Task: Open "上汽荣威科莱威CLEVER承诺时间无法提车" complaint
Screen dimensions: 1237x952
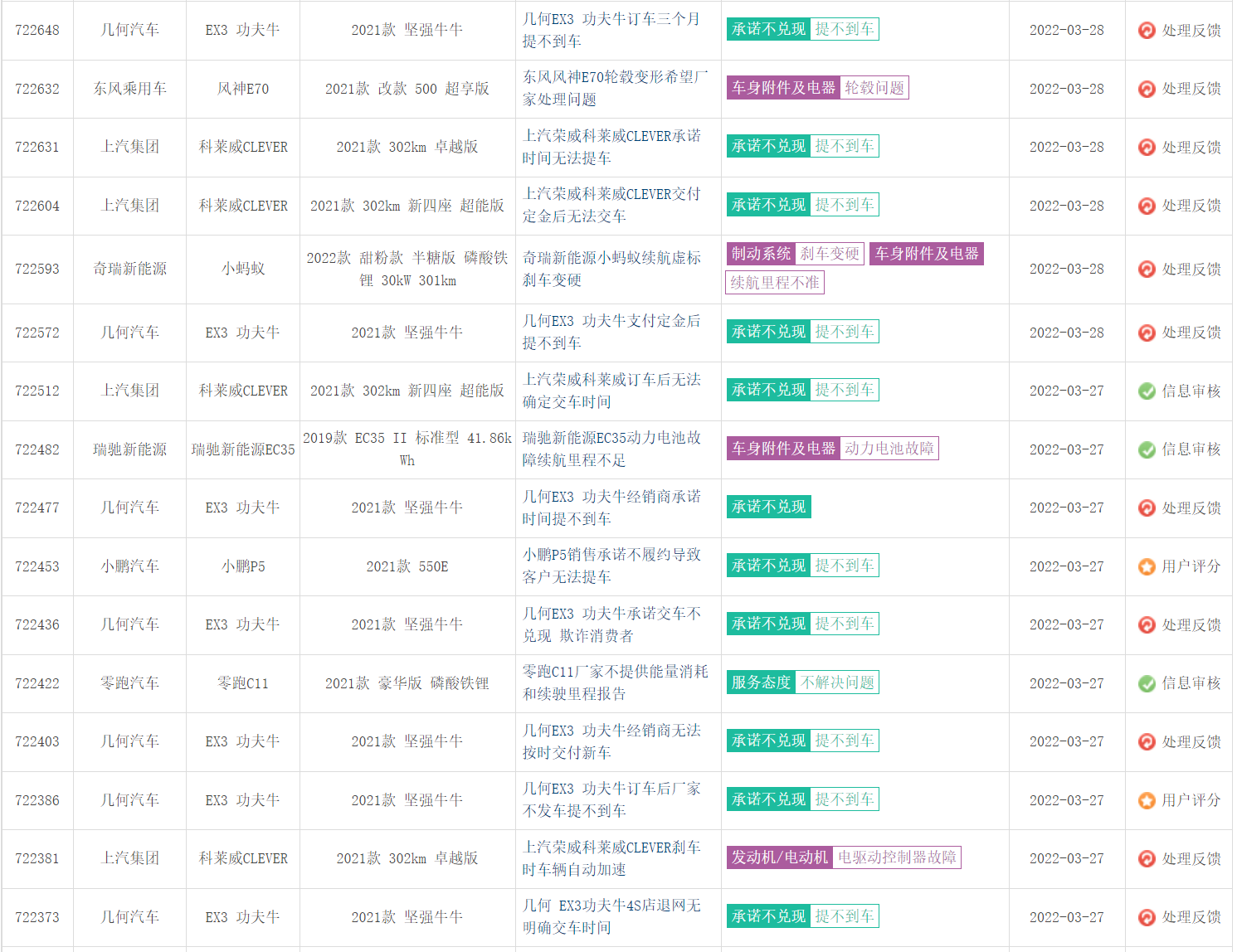Action: [611, 147]
